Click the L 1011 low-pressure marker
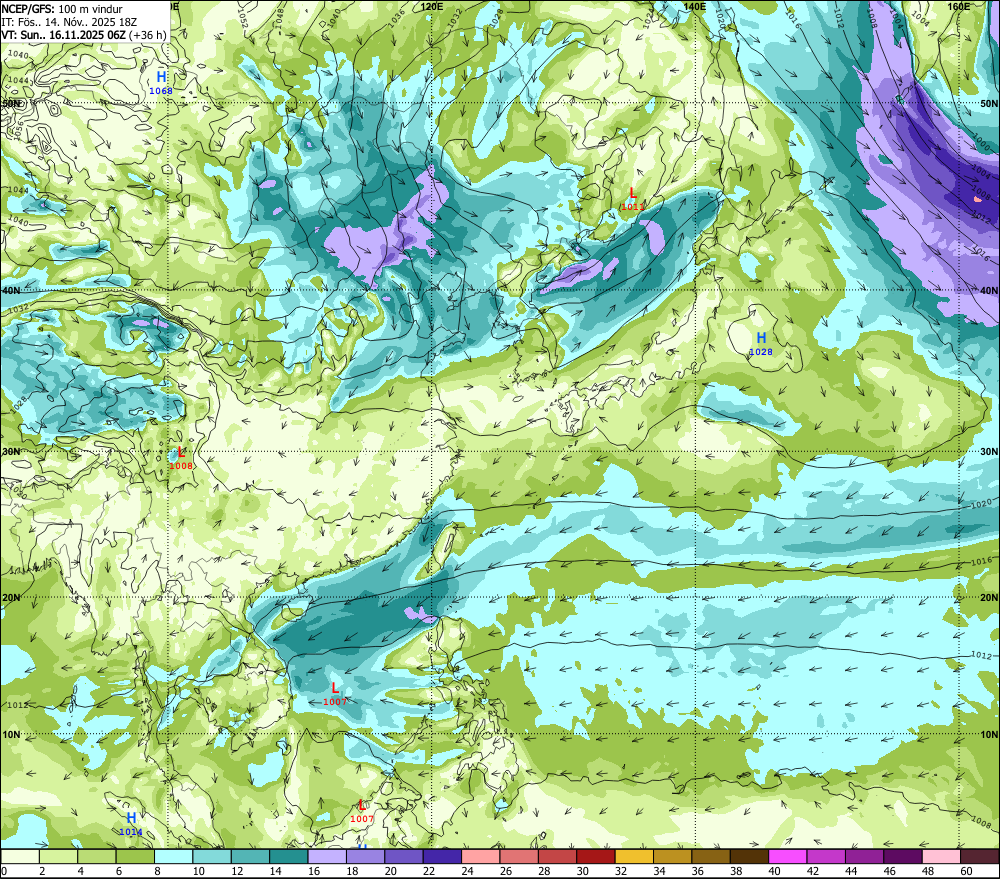 tap(633, 198)
